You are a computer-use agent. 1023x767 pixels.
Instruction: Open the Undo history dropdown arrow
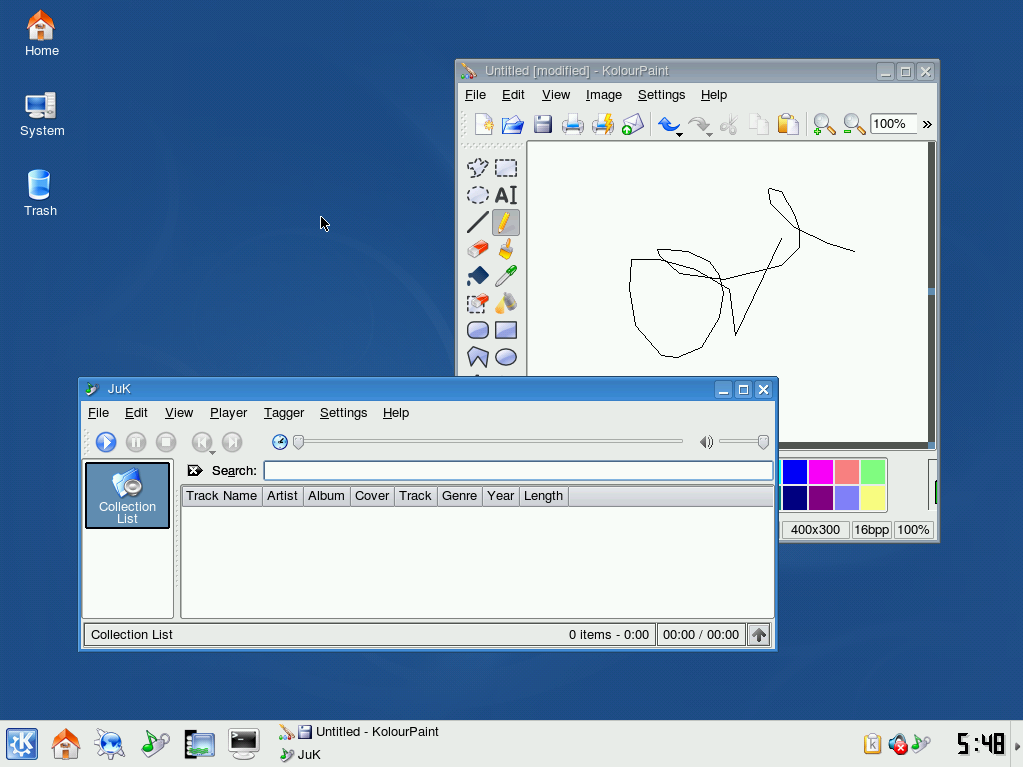[x=679, y=134]
